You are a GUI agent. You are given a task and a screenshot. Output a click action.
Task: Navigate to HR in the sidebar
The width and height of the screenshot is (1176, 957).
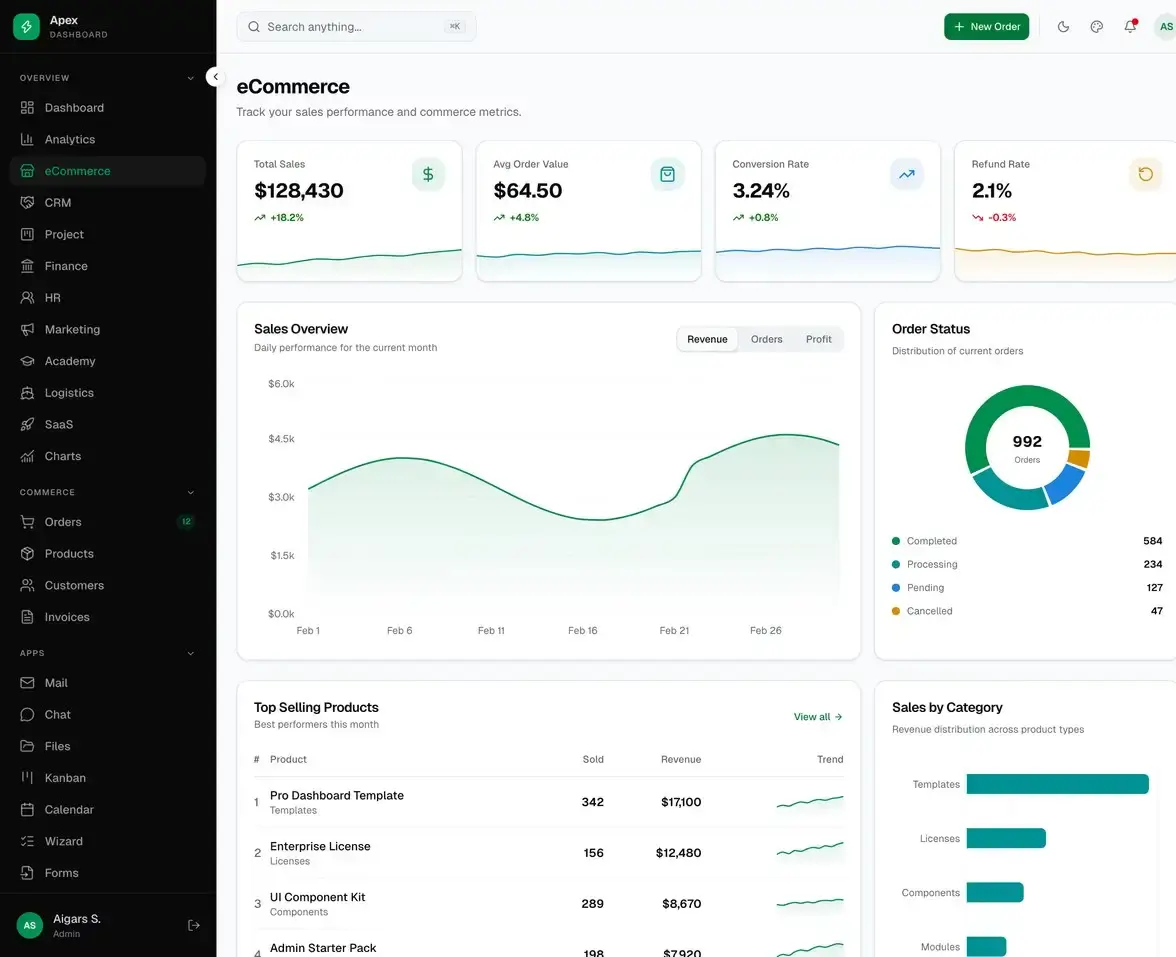coord(107,298)
